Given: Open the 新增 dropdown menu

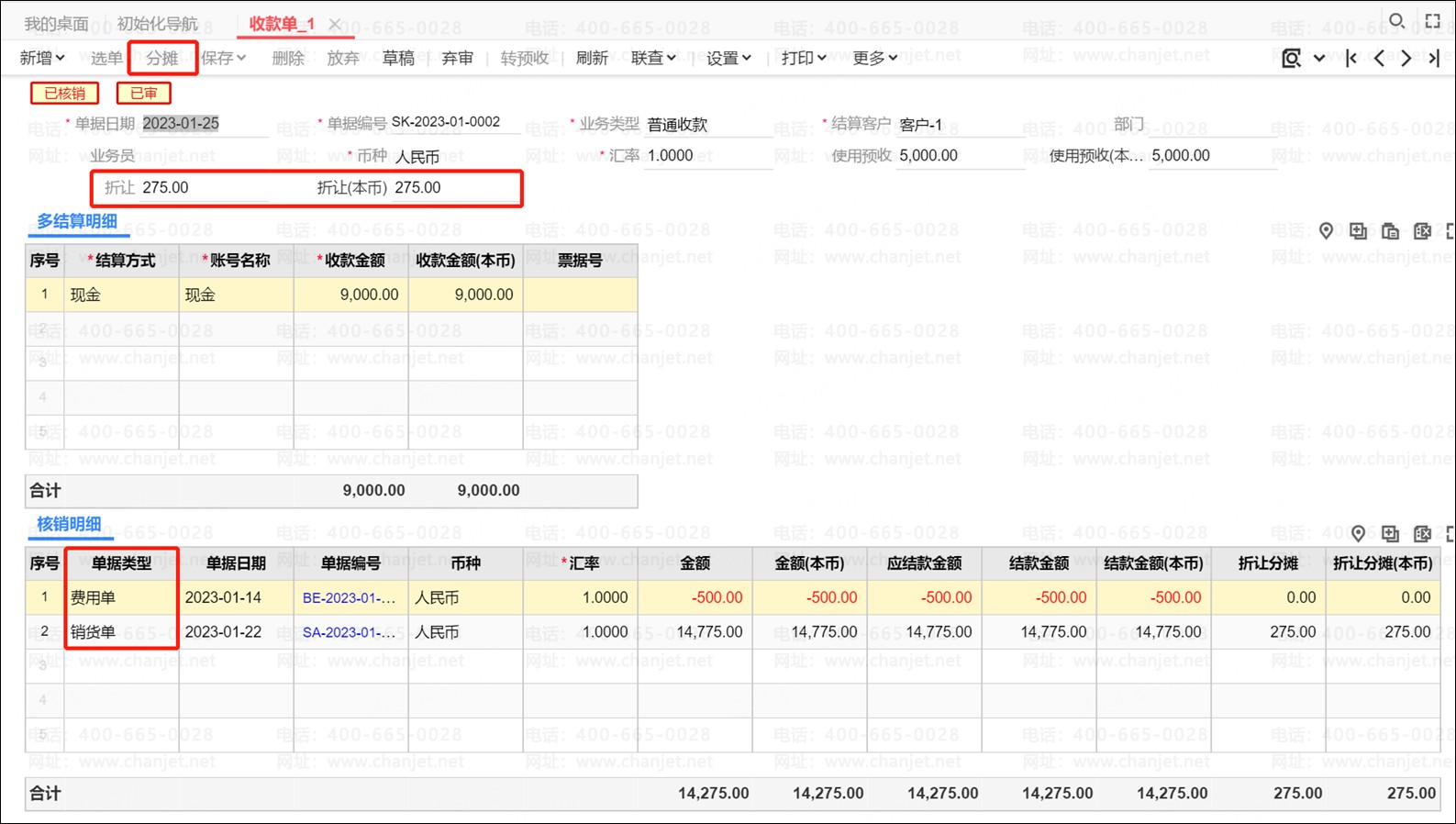Looking at the screenshot, I should [x=42, y=58].
